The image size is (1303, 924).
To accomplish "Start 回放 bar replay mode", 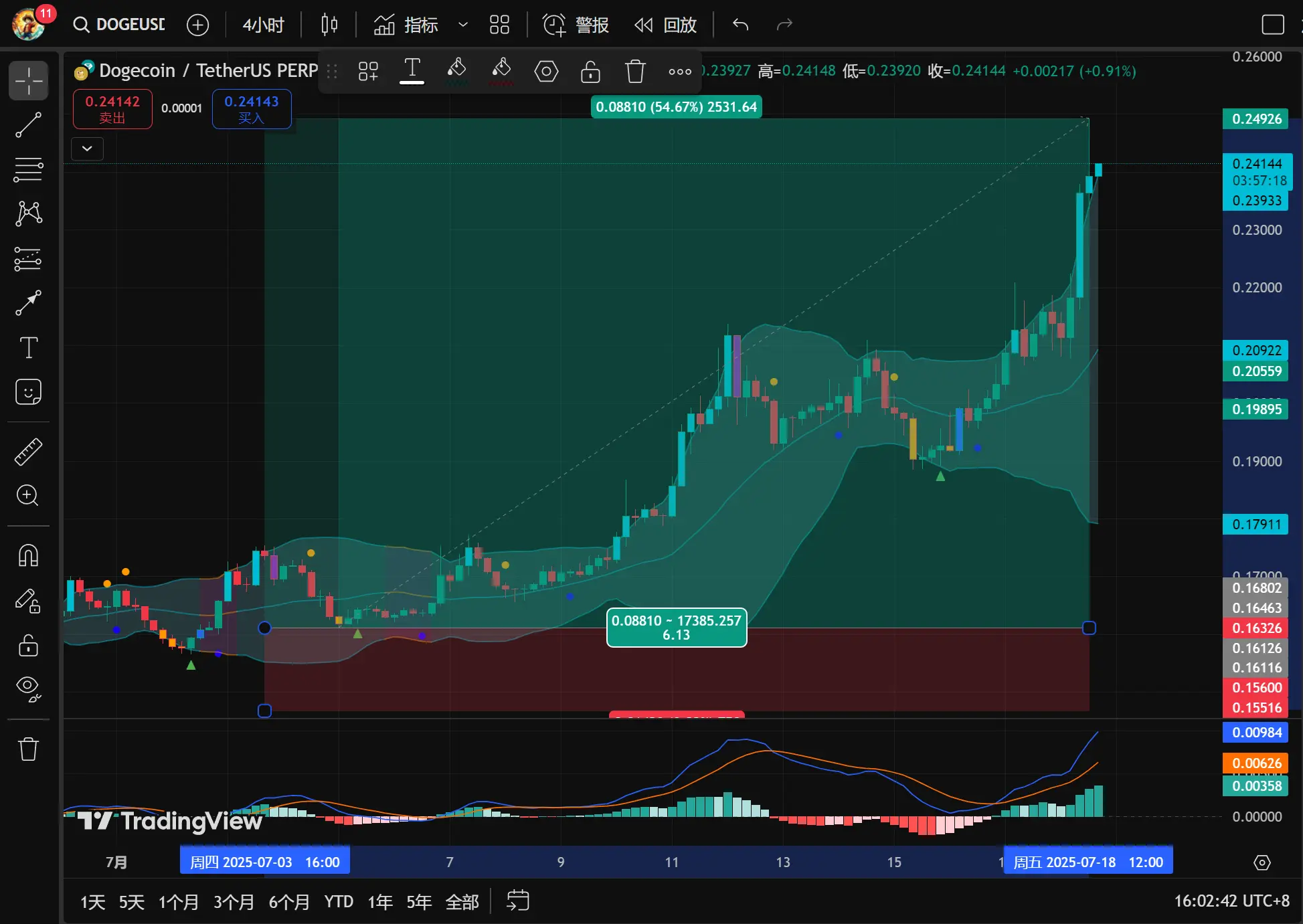I will 666,25.
